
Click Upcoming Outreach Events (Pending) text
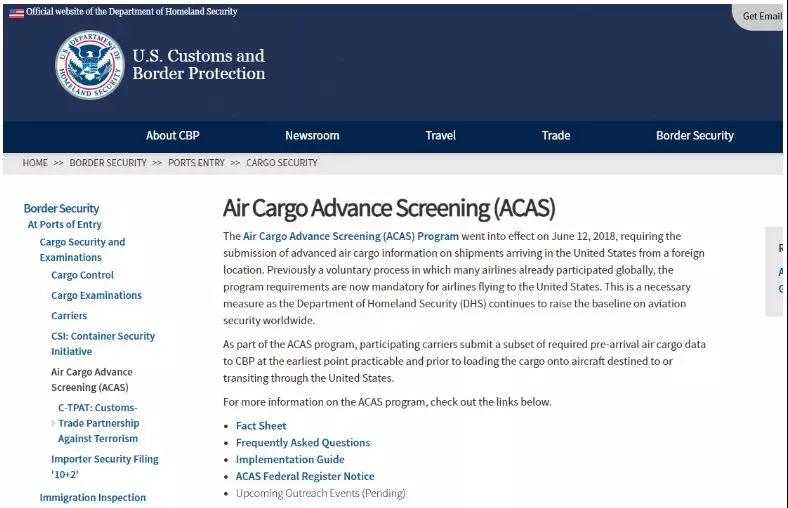click(321, 493)
